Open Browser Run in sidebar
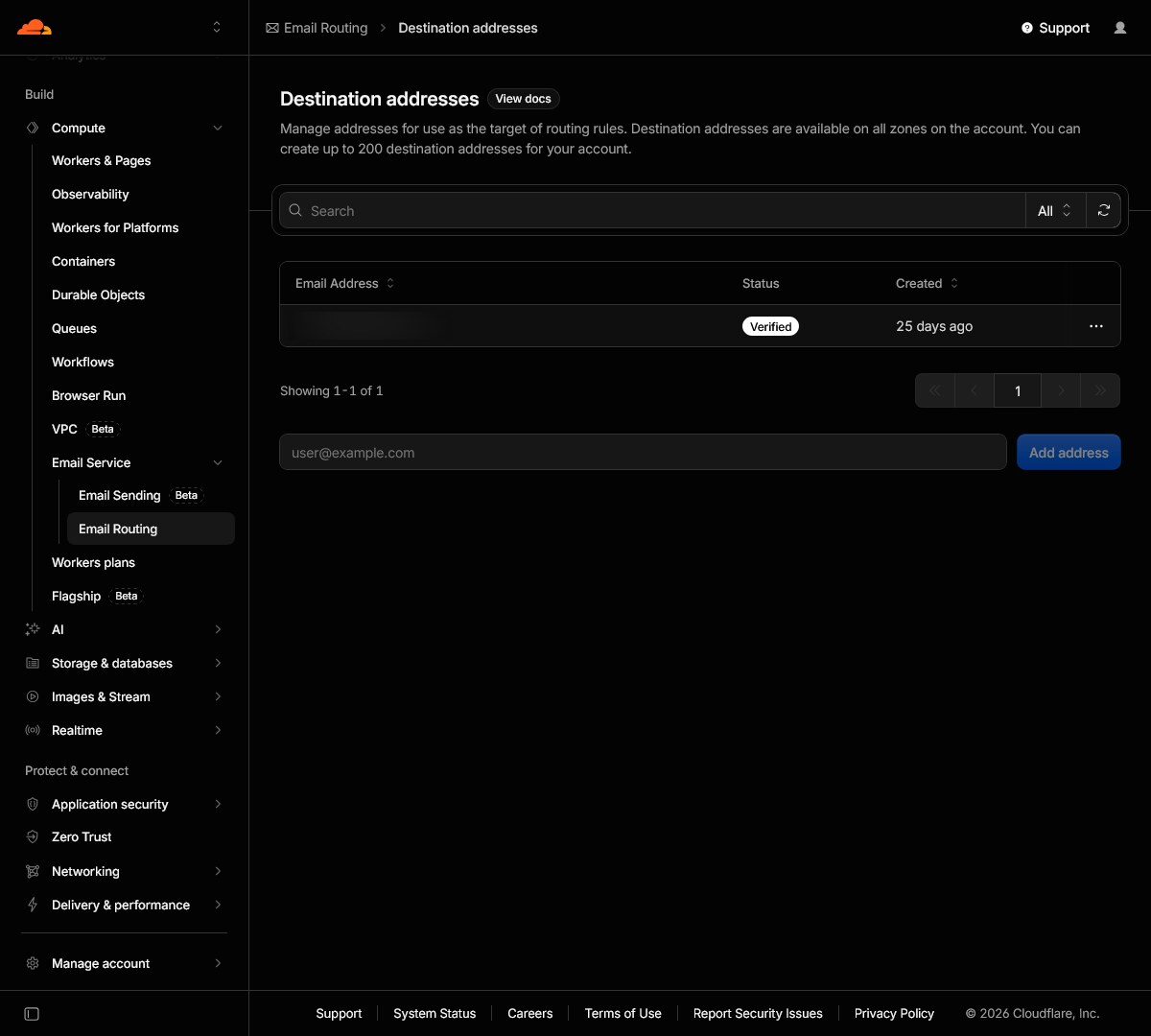The image size is (1151, 1036). 89,395
